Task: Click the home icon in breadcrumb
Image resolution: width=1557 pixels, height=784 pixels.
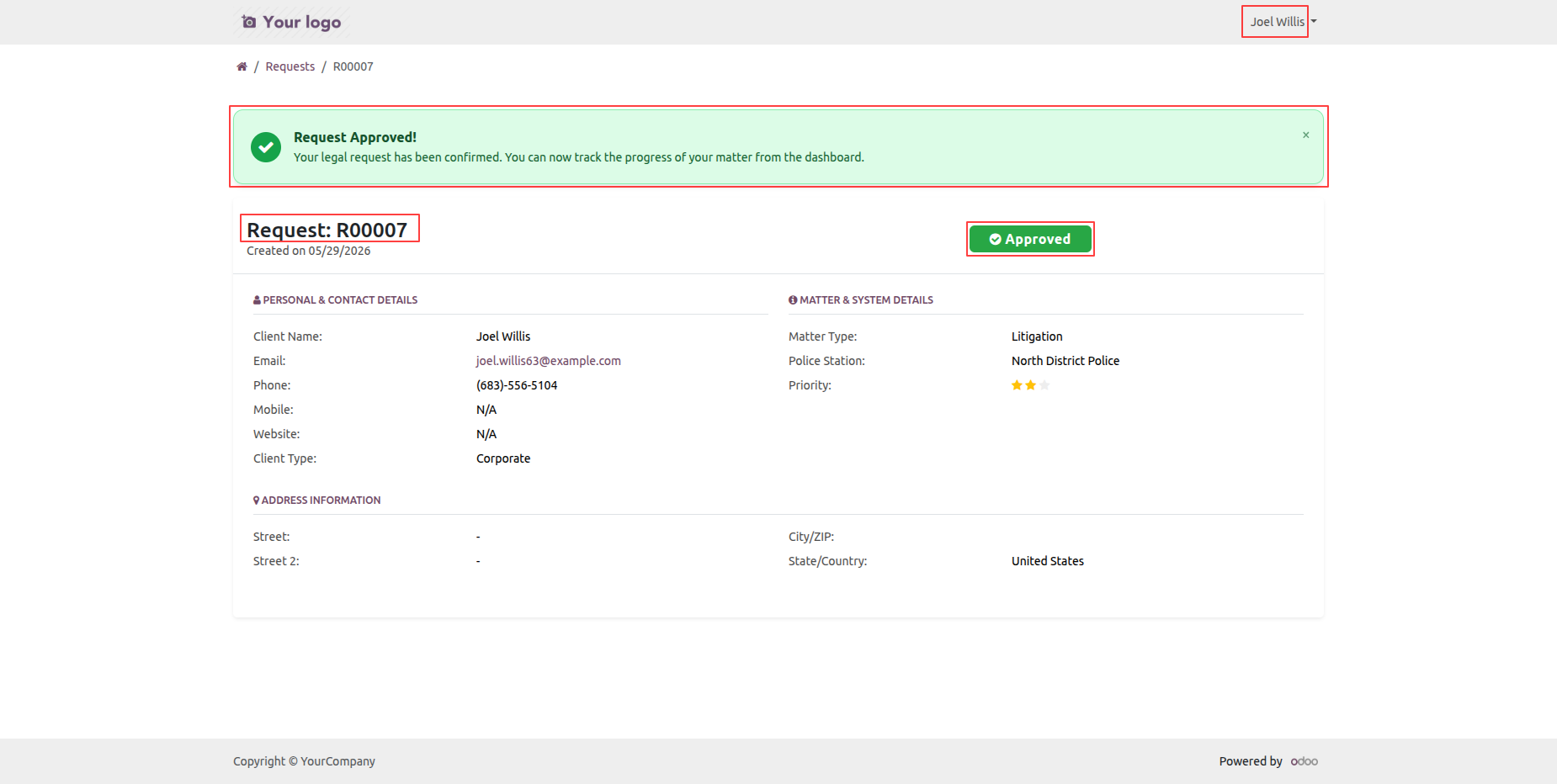Action: (x=242, y=66)
